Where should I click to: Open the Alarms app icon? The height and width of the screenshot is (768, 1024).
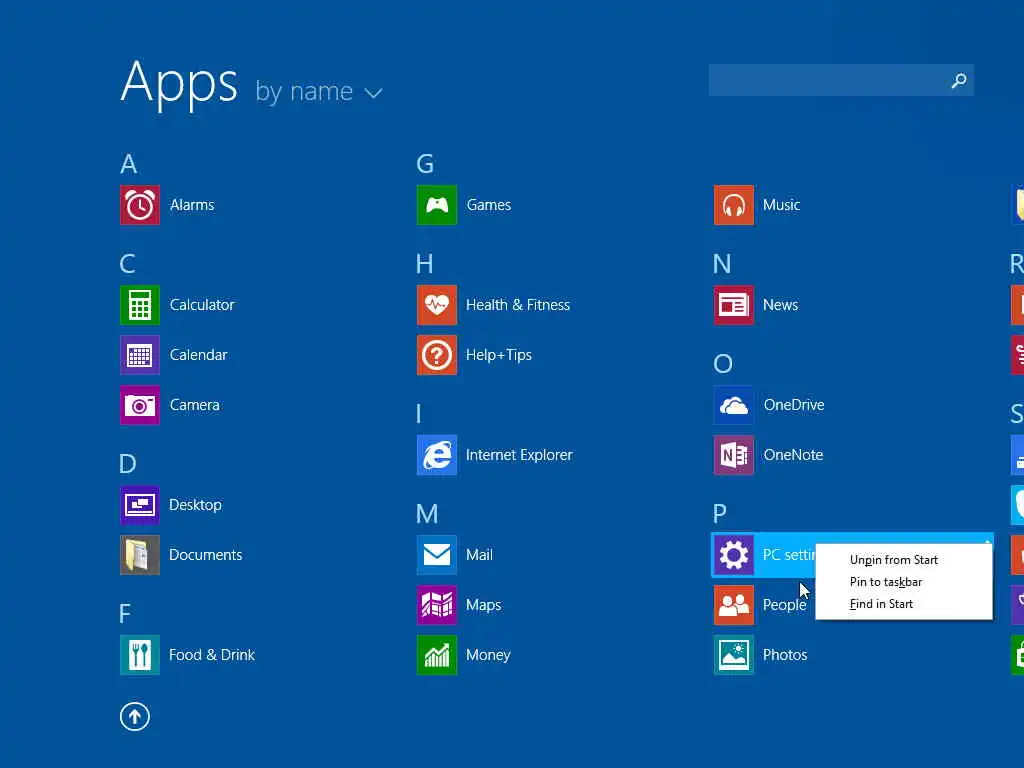[x=140, y=205]
